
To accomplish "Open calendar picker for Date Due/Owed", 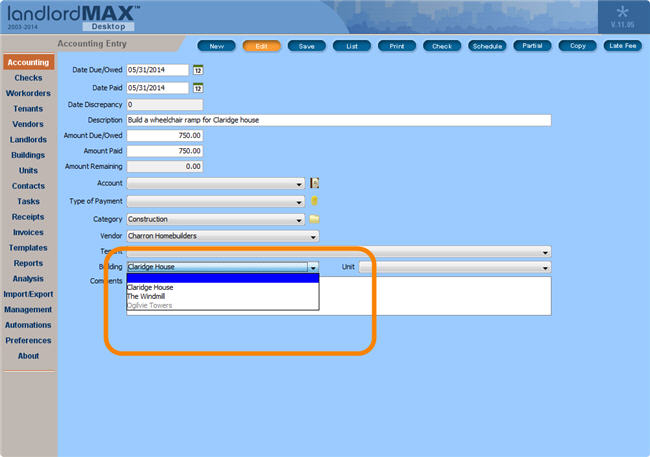I will [x=198, y=70].
